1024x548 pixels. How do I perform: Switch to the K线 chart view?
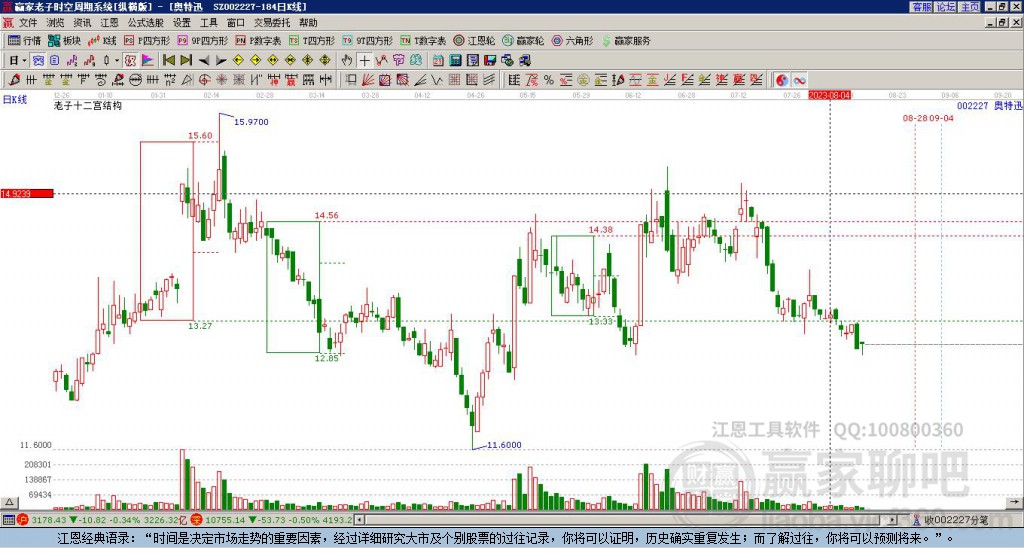[102, 40]
